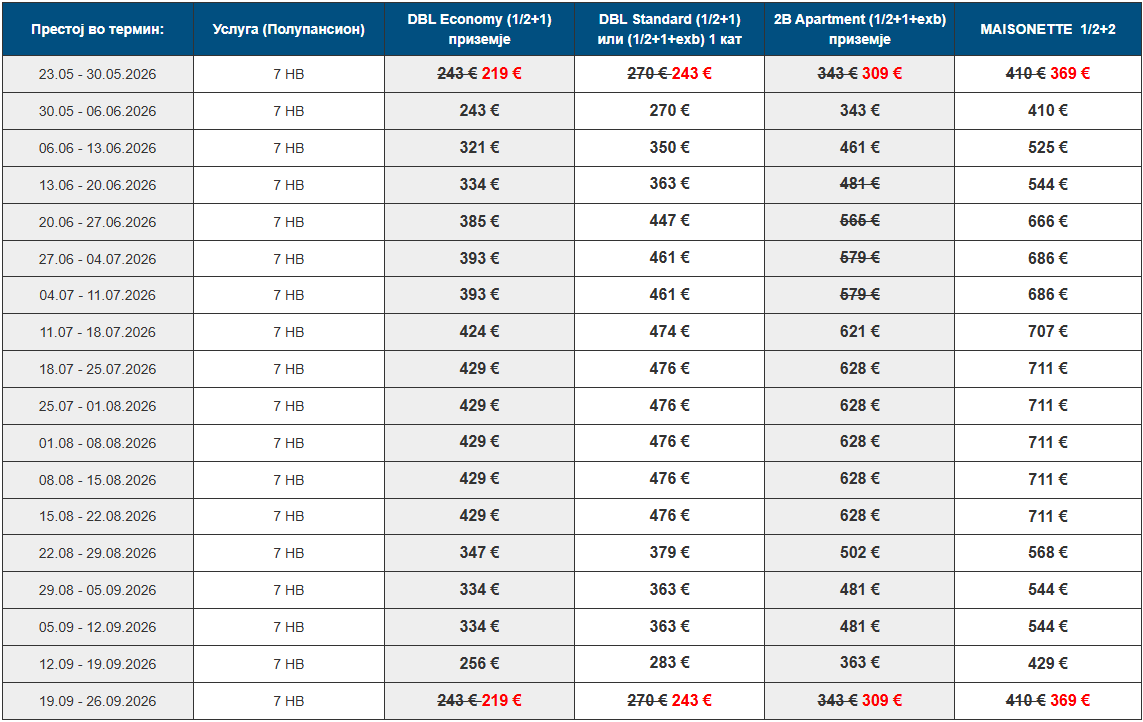The height and width of the screenshot is (722, 1143).
Task: Click the 22.08 - 29.08.2026 date cell
Action: pyautogui.click(x=98, y=553)
